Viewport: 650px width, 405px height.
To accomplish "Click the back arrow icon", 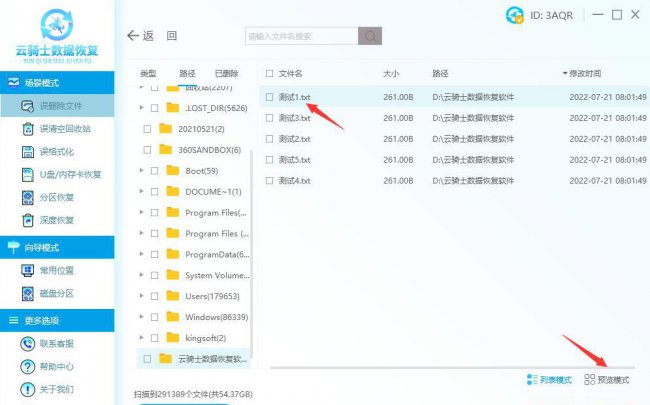I will coord(133,36).
